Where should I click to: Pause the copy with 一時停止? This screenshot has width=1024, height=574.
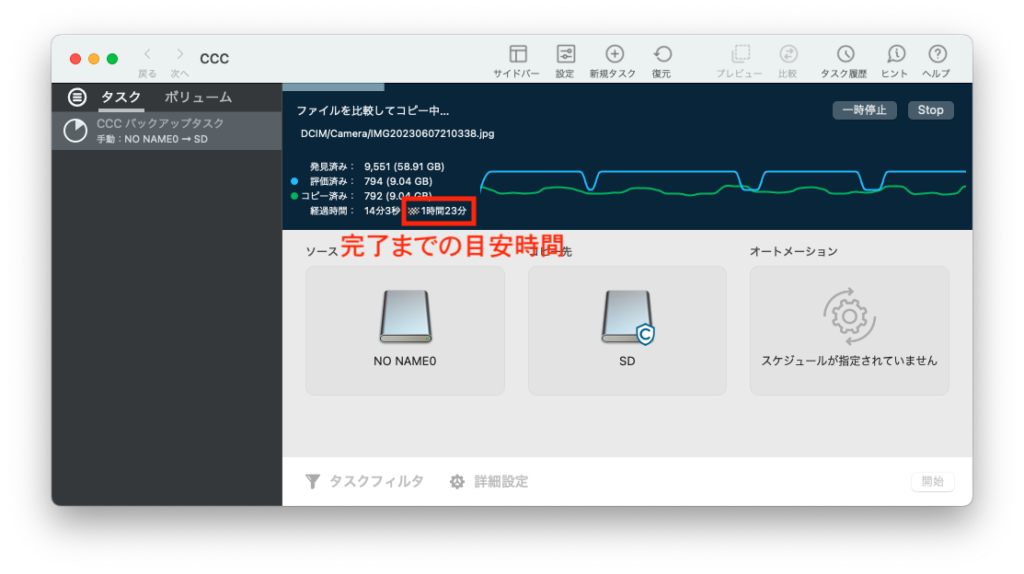coord(864,110)
